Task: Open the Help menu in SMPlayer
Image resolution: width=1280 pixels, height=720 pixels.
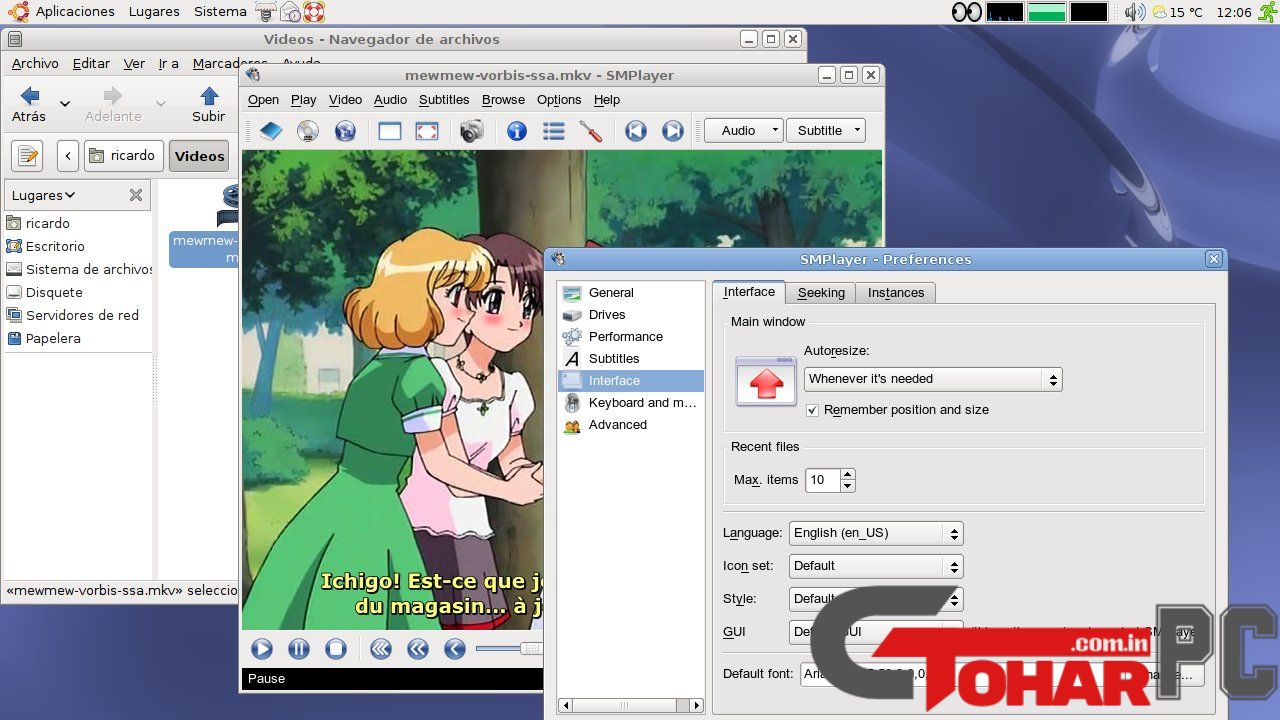Action: click(607, 100)
